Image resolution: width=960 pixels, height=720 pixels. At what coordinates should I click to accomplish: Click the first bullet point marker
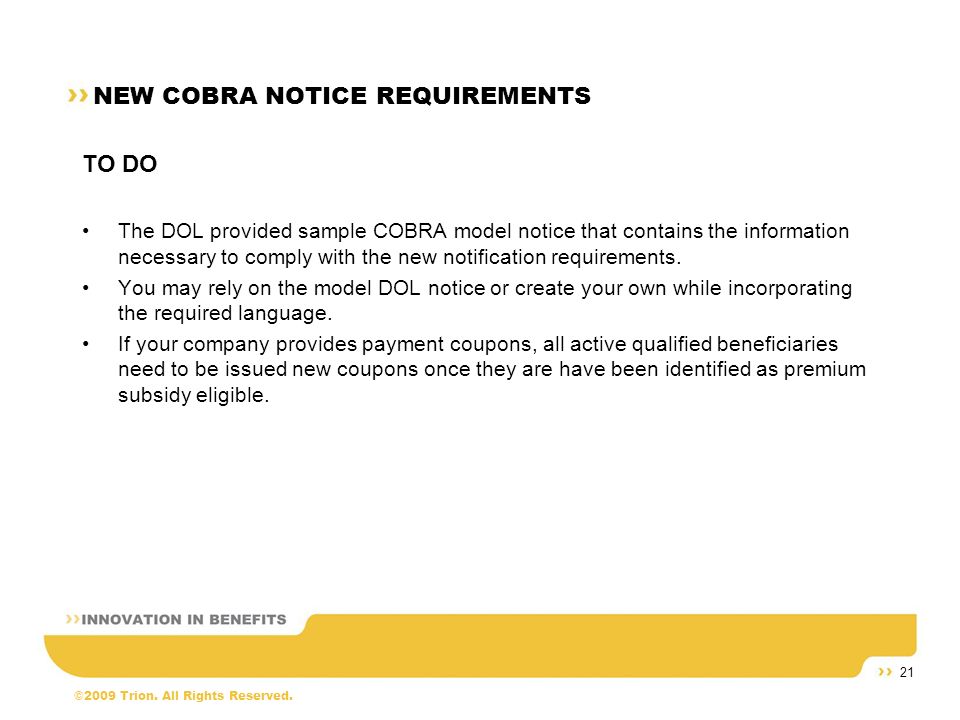(x=86, y=231)
